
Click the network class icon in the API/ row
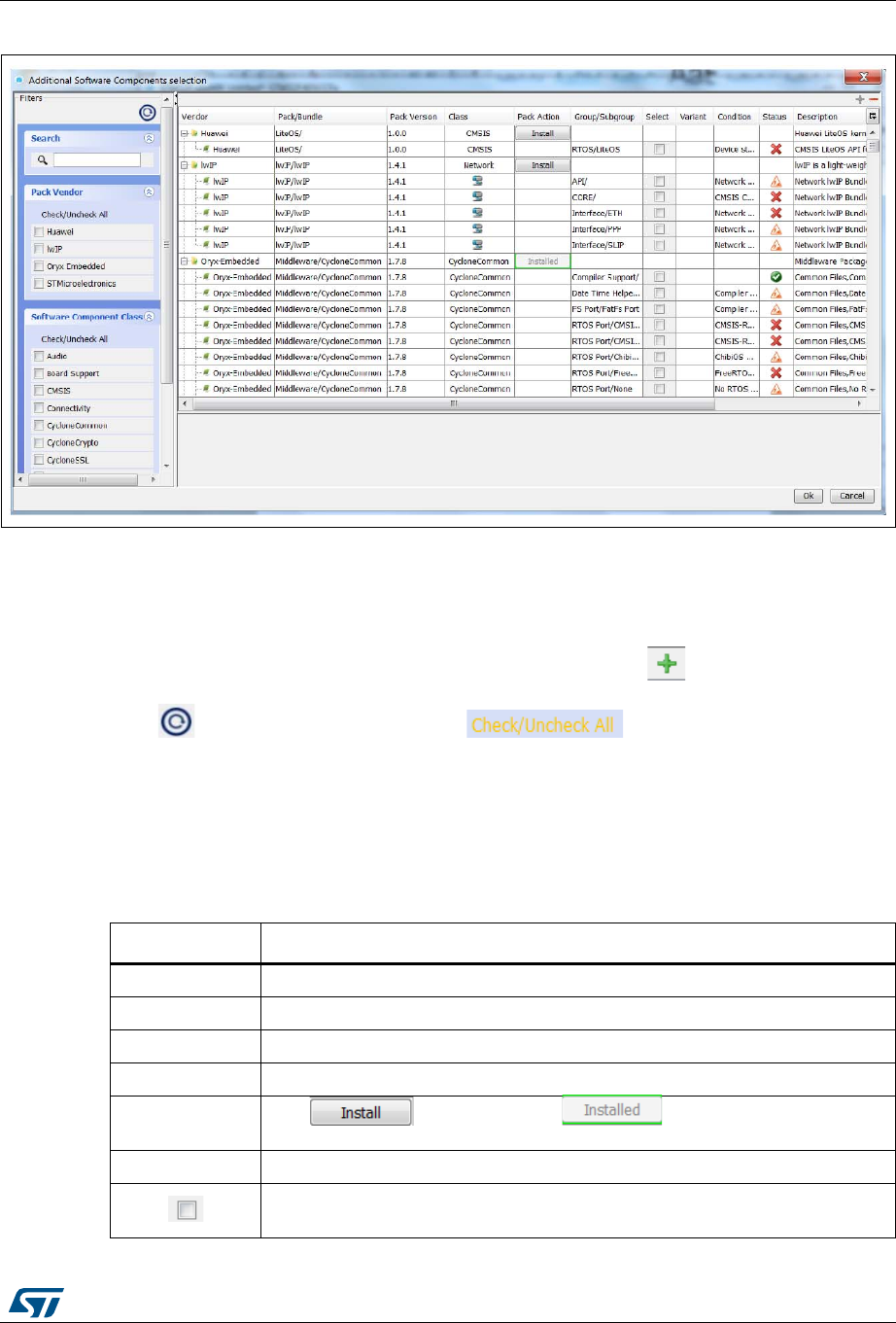pyautogui.click(x=477, y=182)
